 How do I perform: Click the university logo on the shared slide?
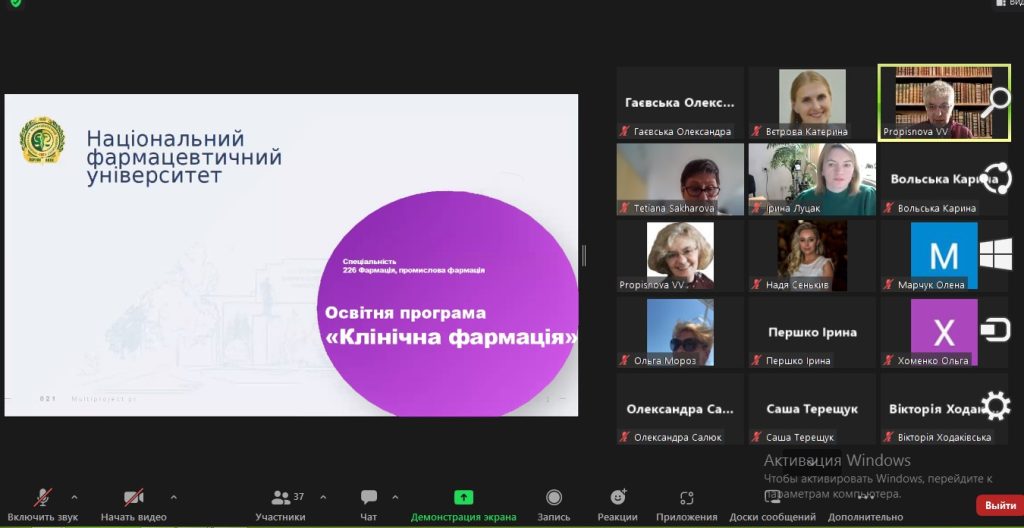(x=42, y=140)
